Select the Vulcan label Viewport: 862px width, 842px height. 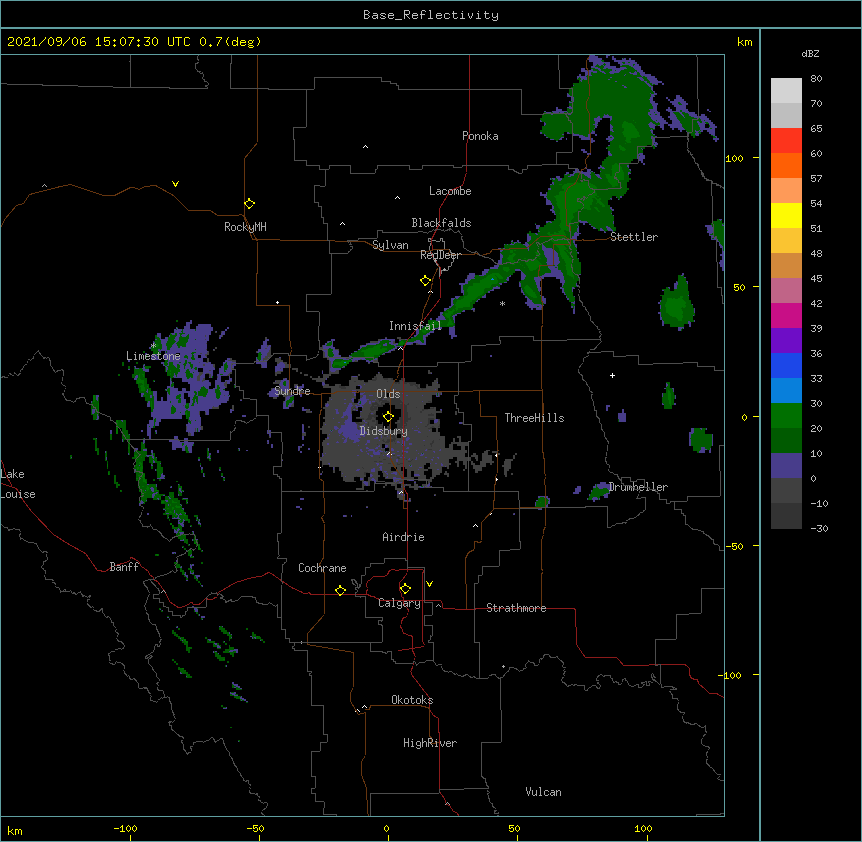543,792
